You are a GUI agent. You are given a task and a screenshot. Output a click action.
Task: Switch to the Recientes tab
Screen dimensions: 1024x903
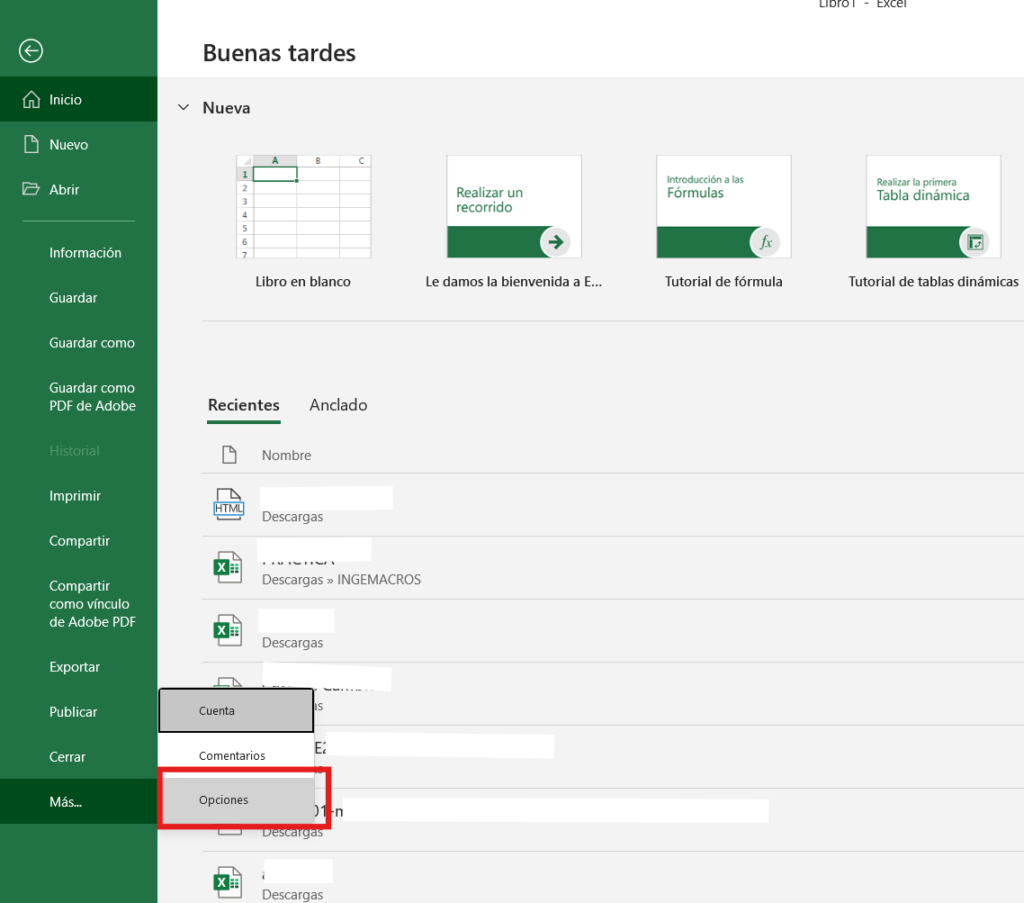244,405
